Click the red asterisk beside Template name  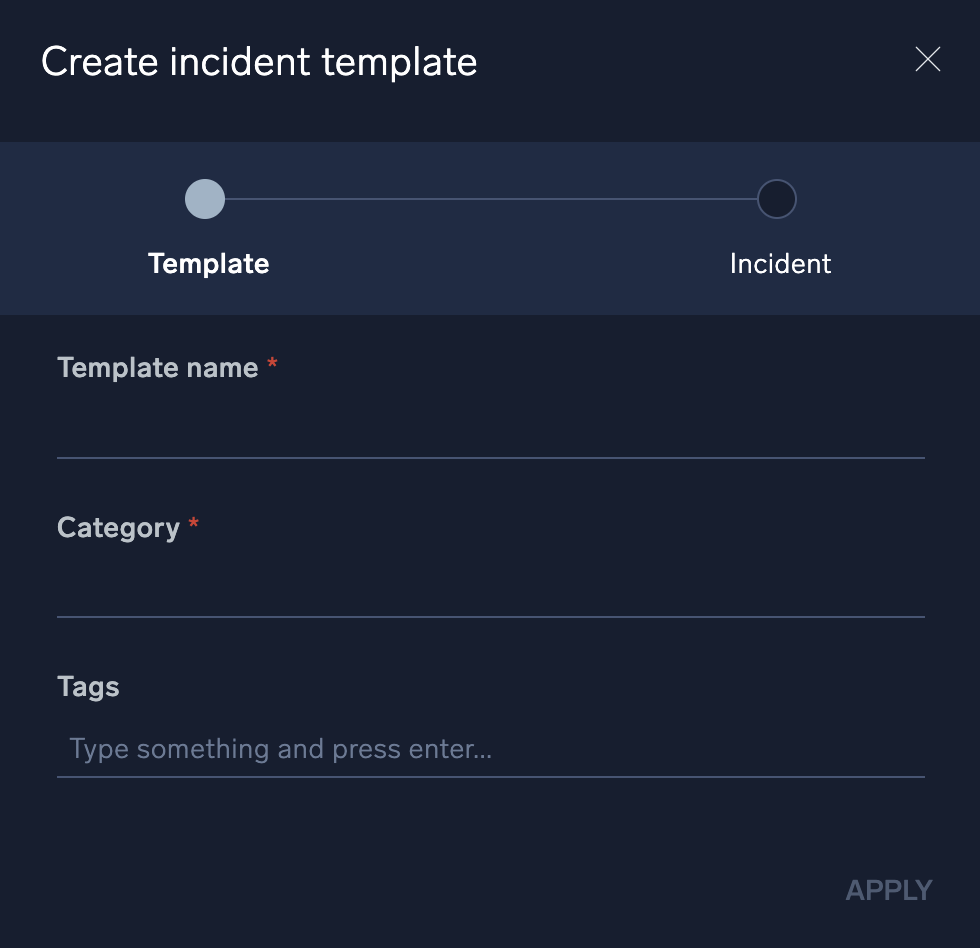point(272,366)
